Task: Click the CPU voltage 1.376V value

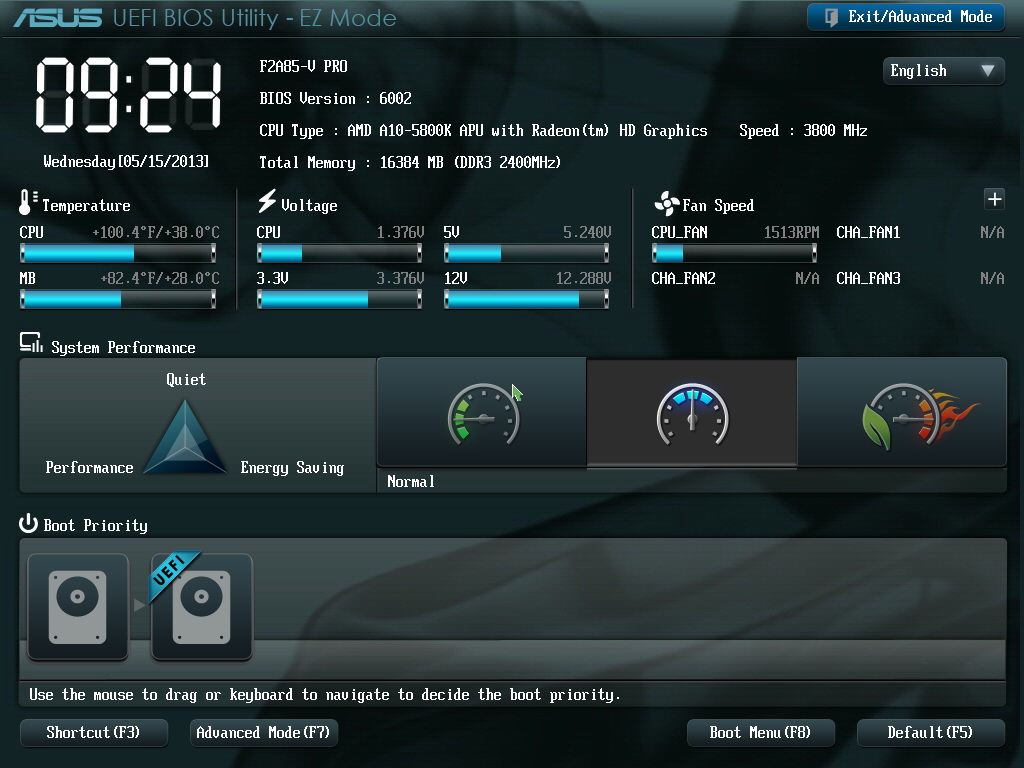Action: click(400, 232)
